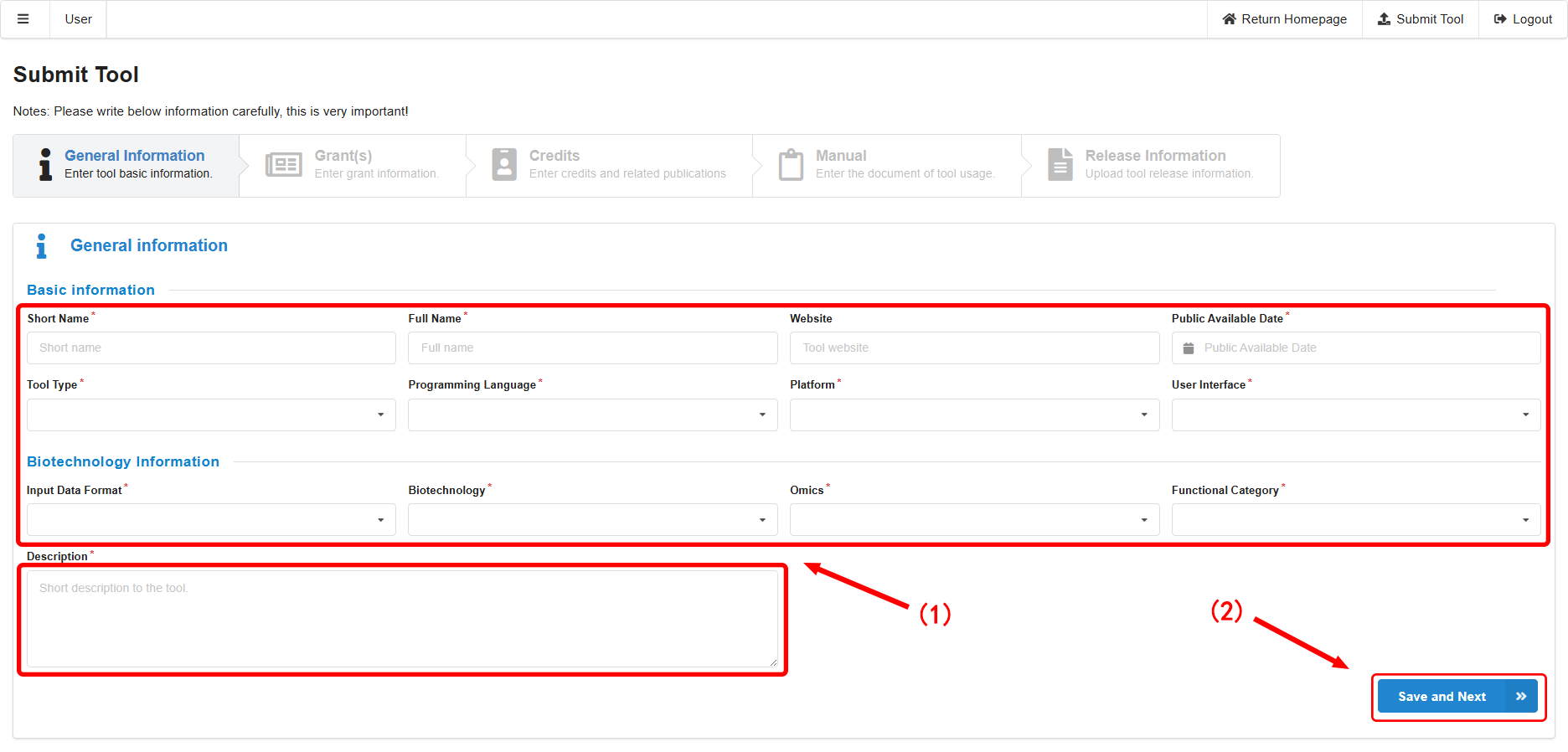Go to Return Homepage in top bar
The width and height of the screenshot is (1568, 752).
(x=1284, y=19)
